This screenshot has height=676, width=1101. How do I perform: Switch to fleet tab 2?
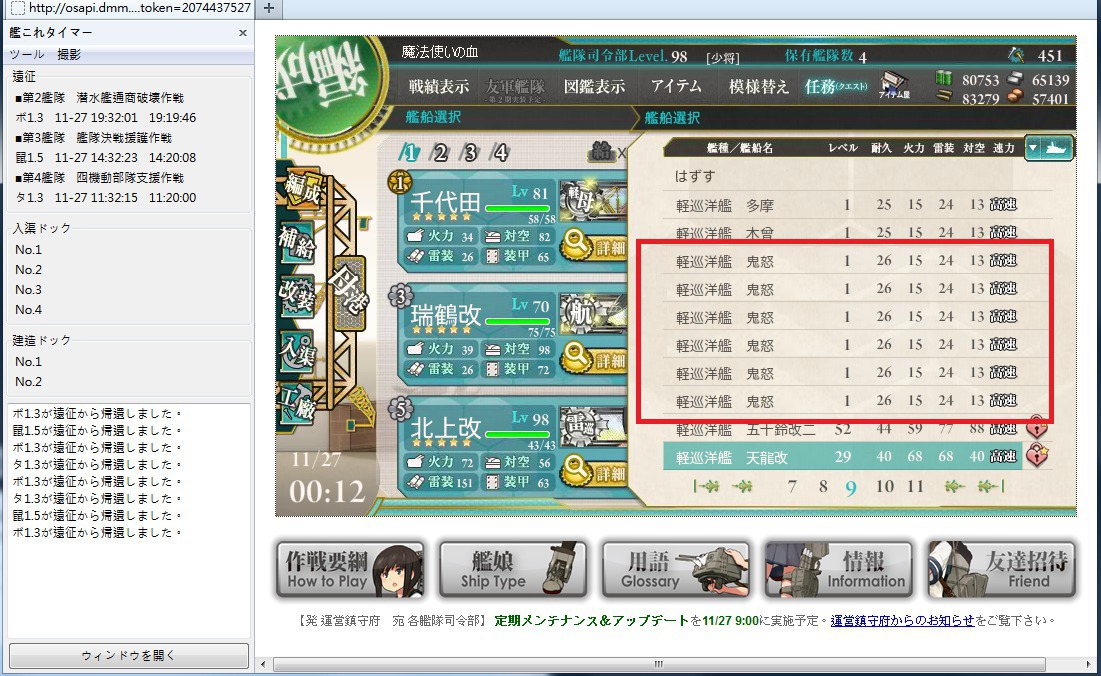tap(439, 152)
